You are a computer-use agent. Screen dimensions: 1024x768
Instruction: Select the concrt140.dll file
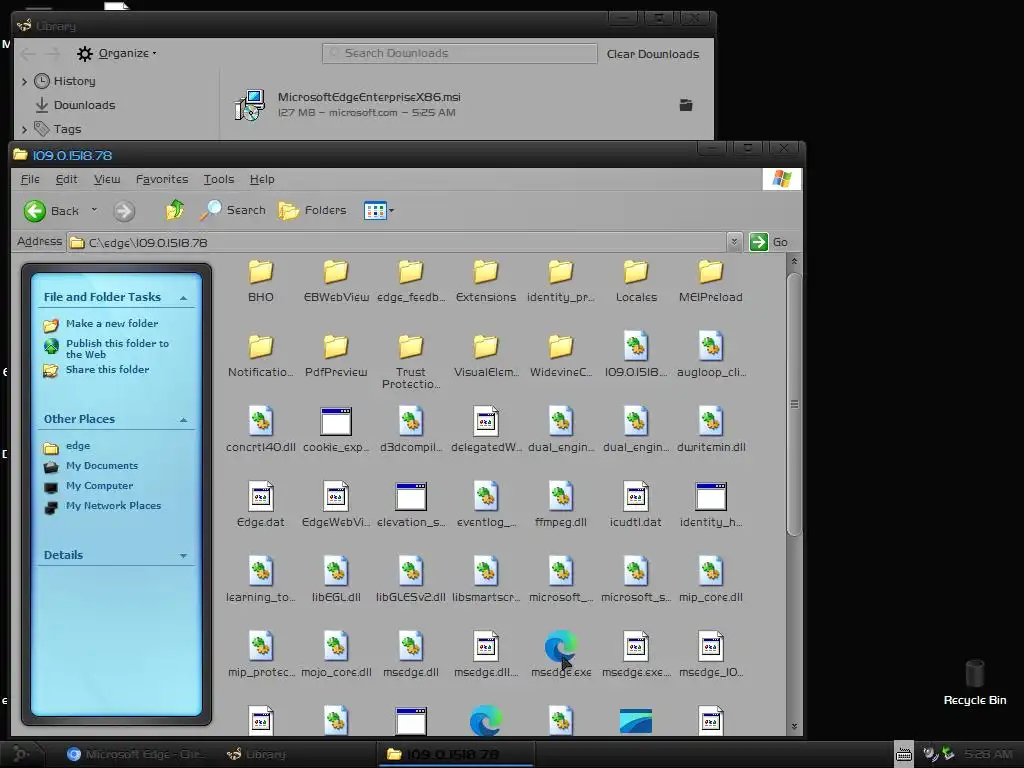261,422
